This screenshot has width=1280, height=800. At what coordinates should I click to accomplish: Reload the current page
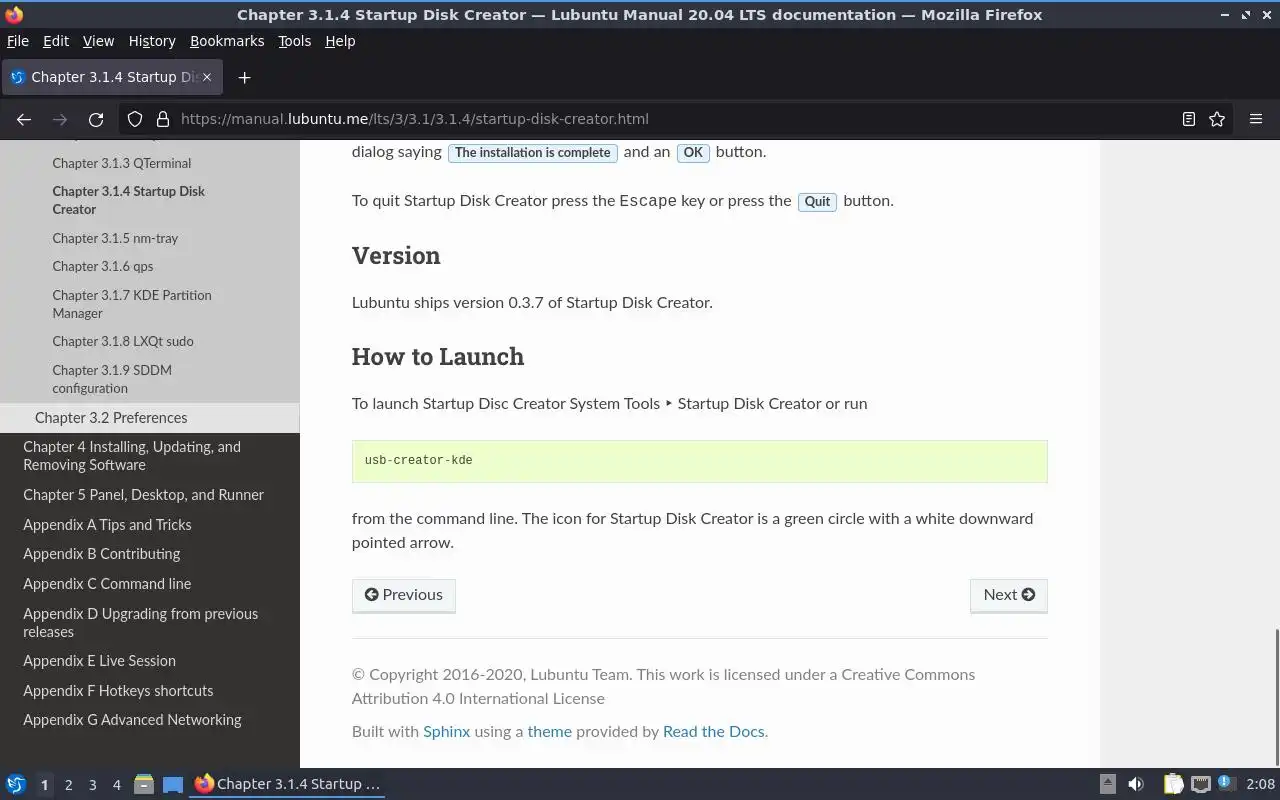(x=96, y=119)
